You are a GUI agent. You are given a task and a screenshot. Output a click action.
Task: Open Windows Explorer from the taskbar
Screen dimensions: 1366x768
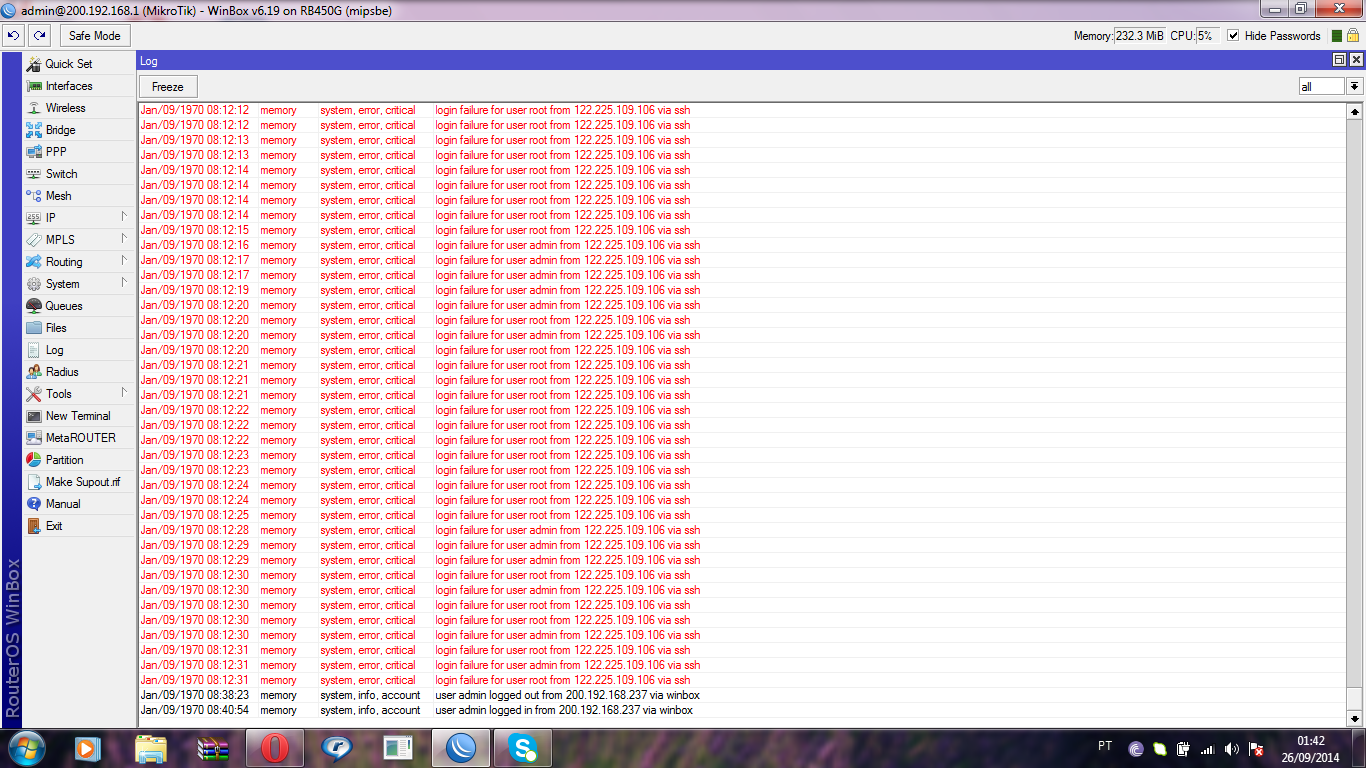click(151, 747)
